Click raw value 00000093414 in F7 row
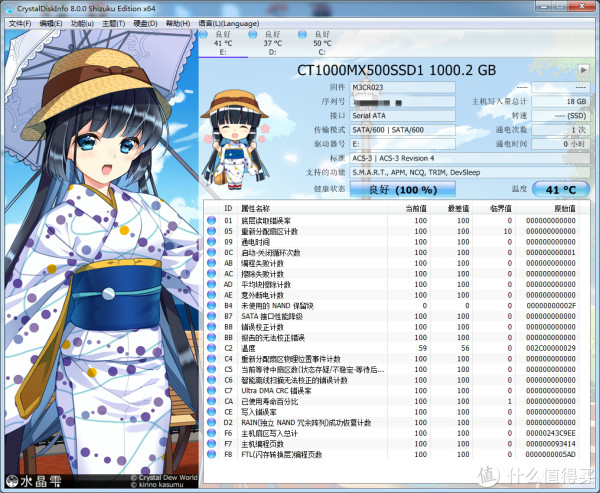Viewport: 600px width, 493px height. (x=551, y=444)
